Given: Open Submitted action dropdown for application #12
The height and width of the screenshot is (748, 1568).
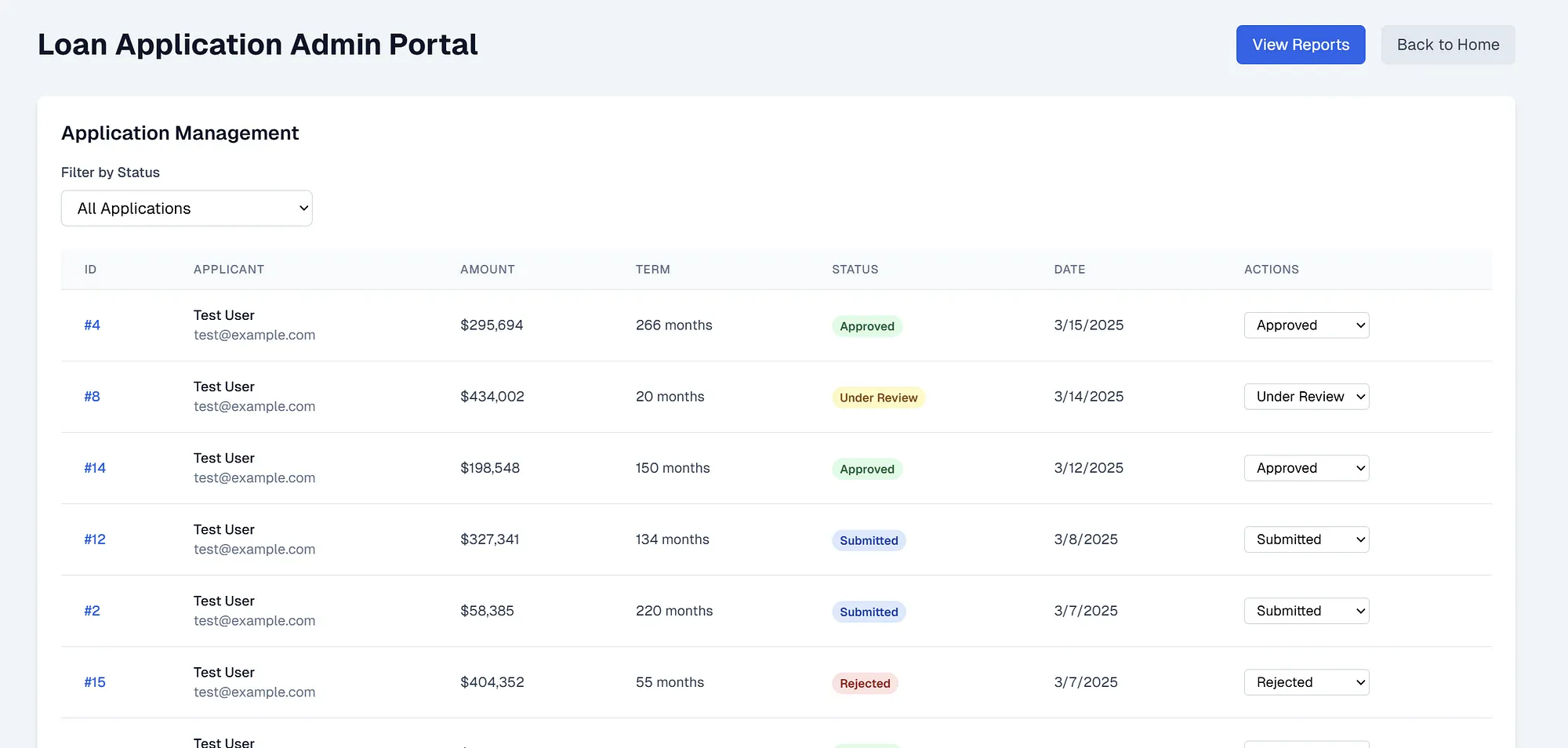Looking at the screenshot, I should tap(1305, 539).
